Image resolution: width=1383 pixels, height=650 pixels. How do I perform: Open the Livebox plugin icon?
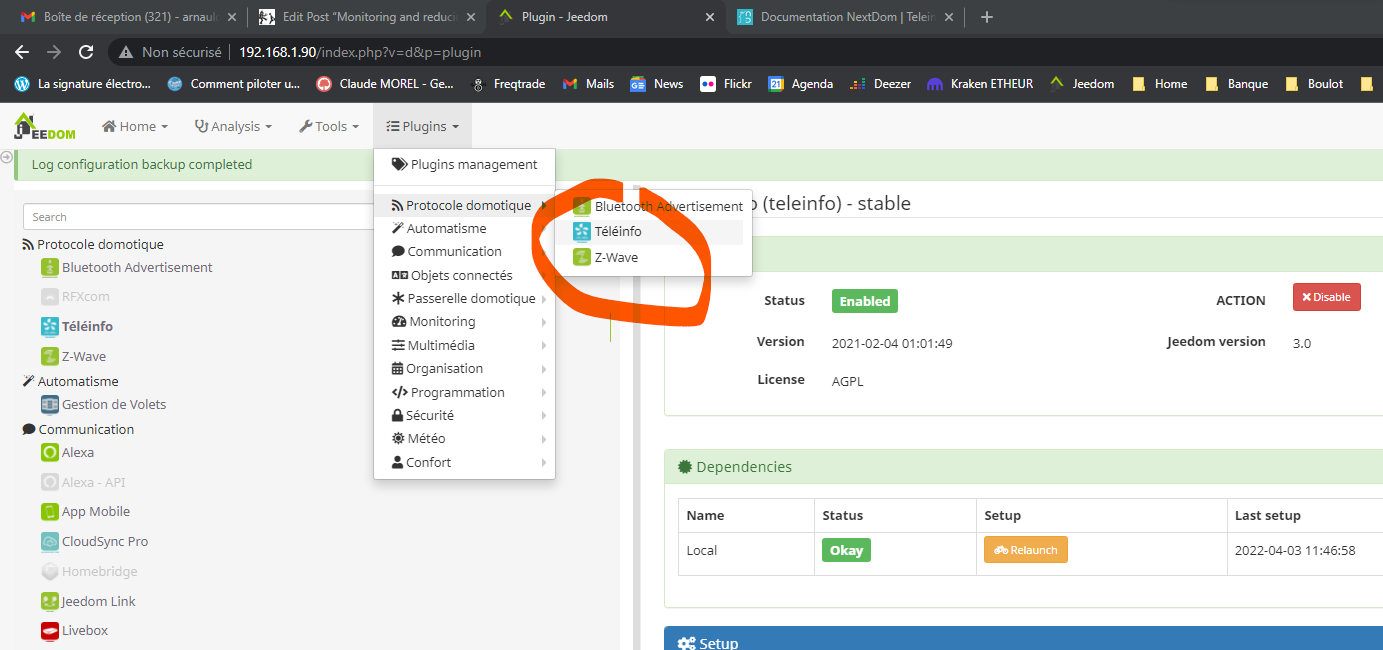pos(50,630)
